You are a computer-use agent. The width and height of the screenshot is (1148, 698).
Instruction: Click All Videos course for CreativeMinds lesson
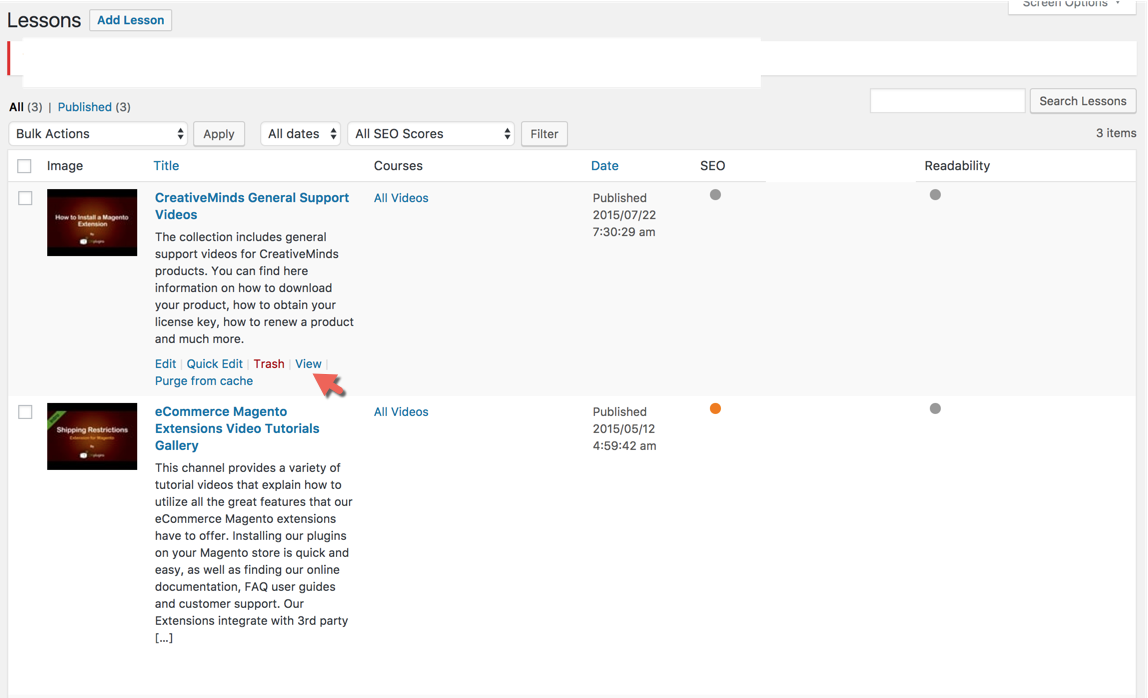click(x=401, y=198)
